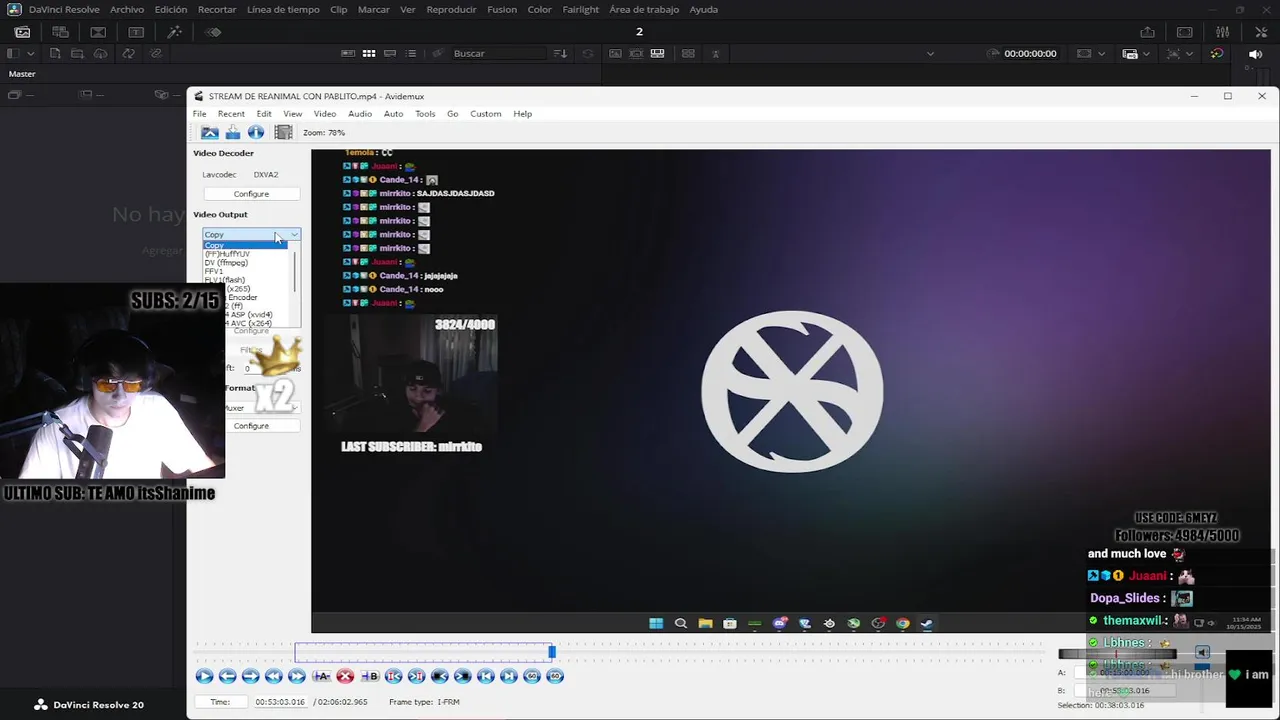Open the Avidemux Help menu
Screen dimensions: 1280x720
pos(522,114)
